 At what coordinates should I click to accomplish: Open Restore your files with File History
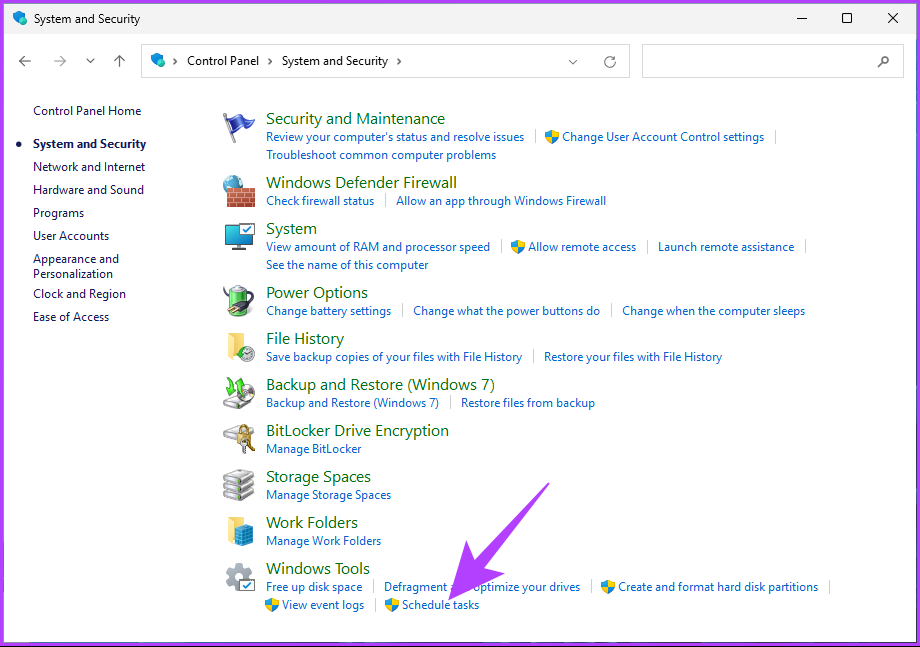632,357
